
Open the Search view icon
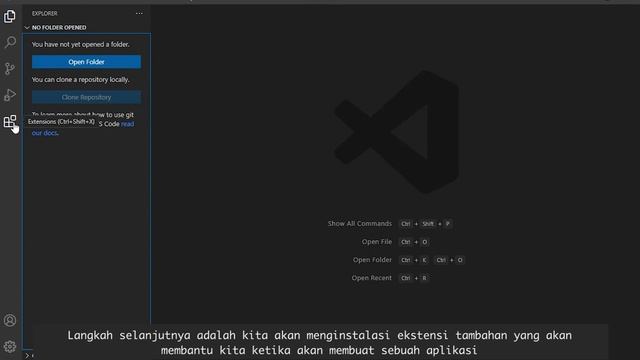[10, 42]
